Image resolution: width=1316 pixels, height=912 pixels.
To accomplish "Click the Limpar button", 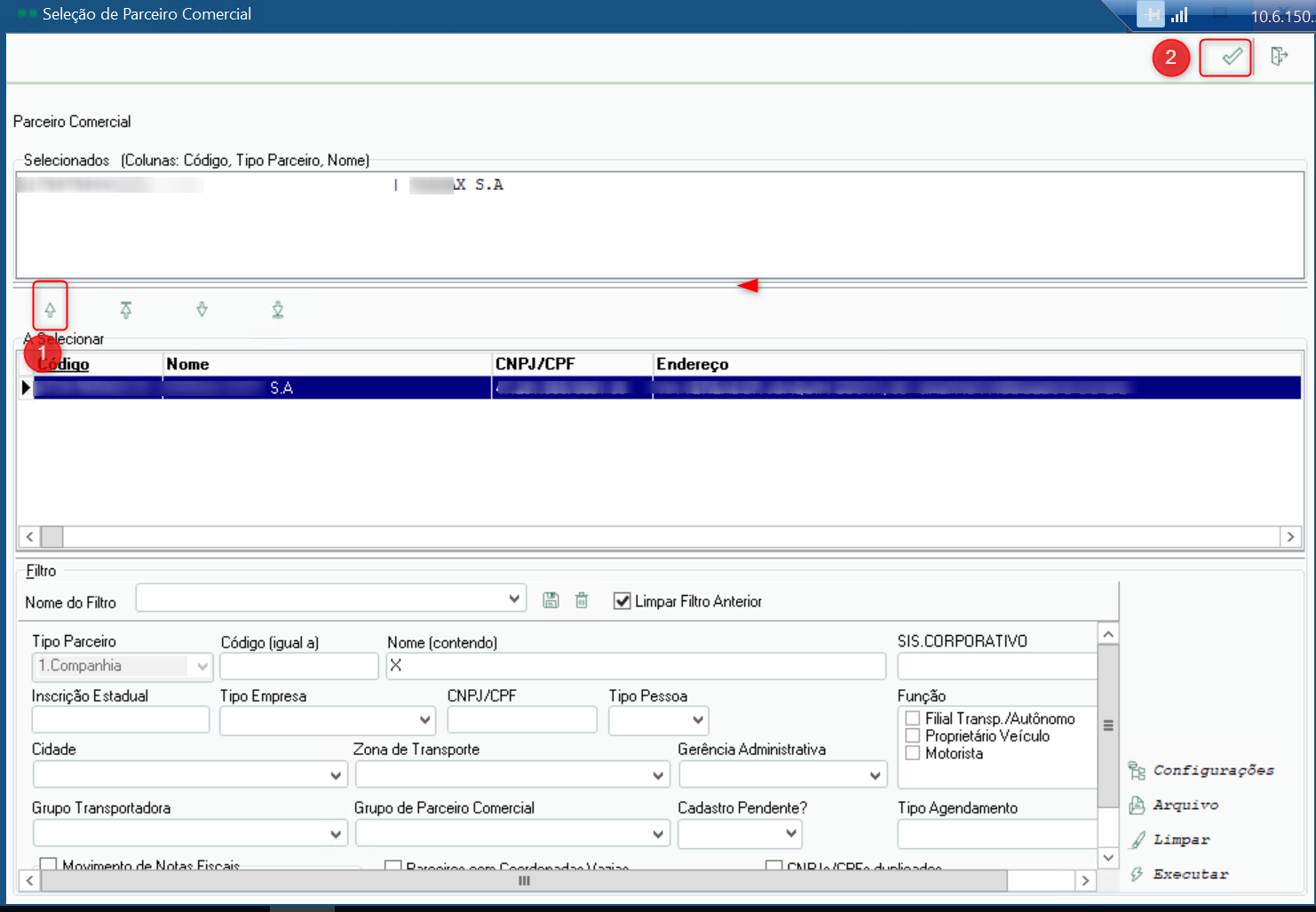I will (x=1180, y=840).
